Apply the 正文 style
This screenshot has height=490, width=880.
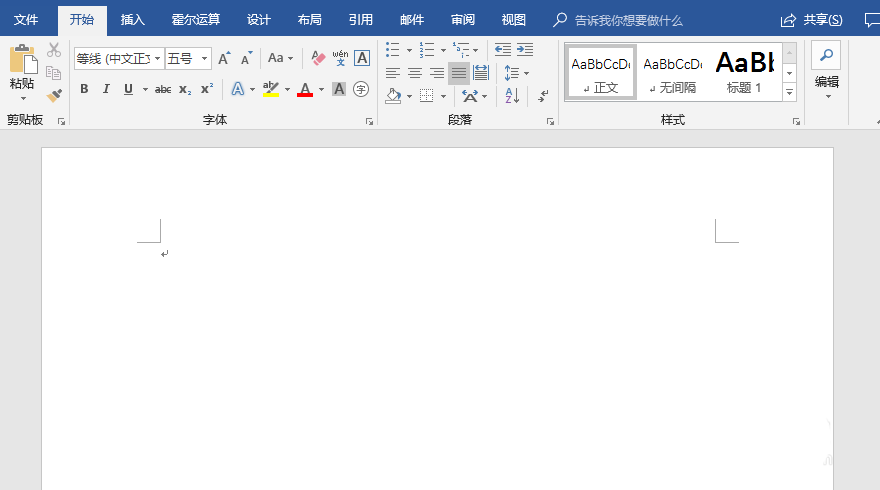tap(601, 73)
